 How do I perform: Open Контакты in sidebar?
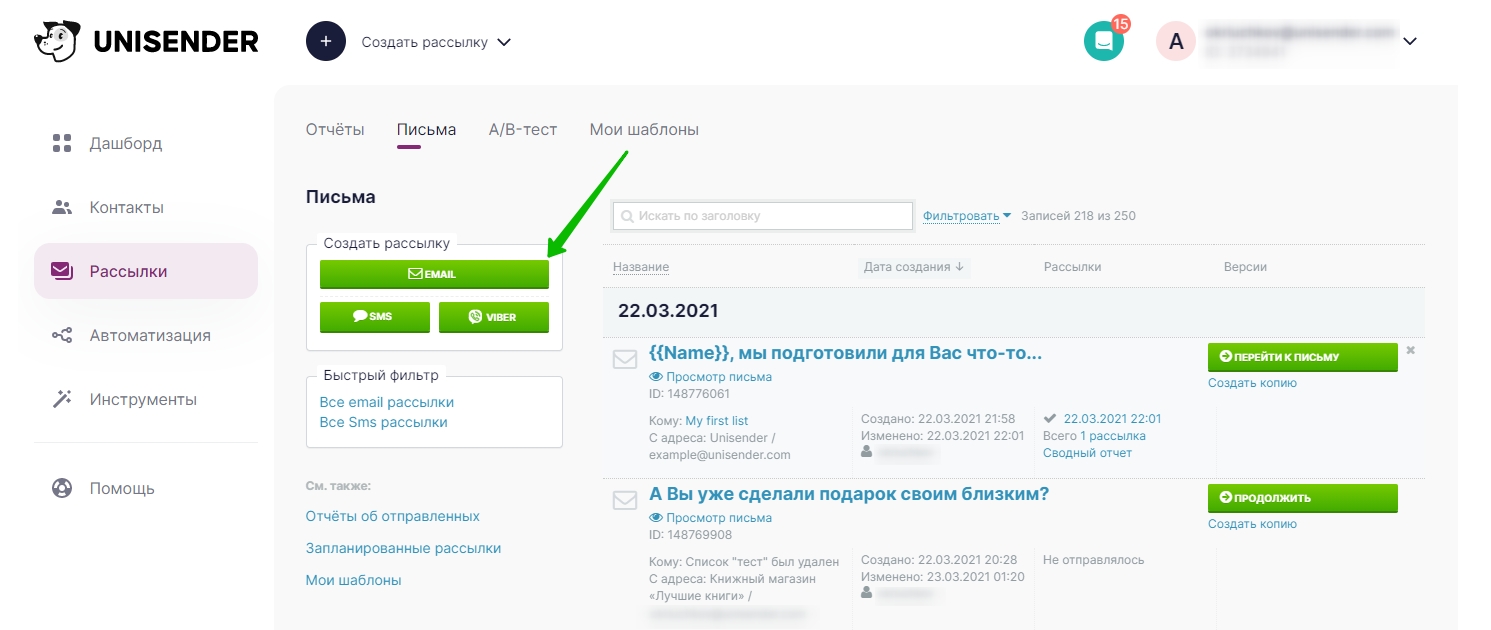[x=146, y=207]
